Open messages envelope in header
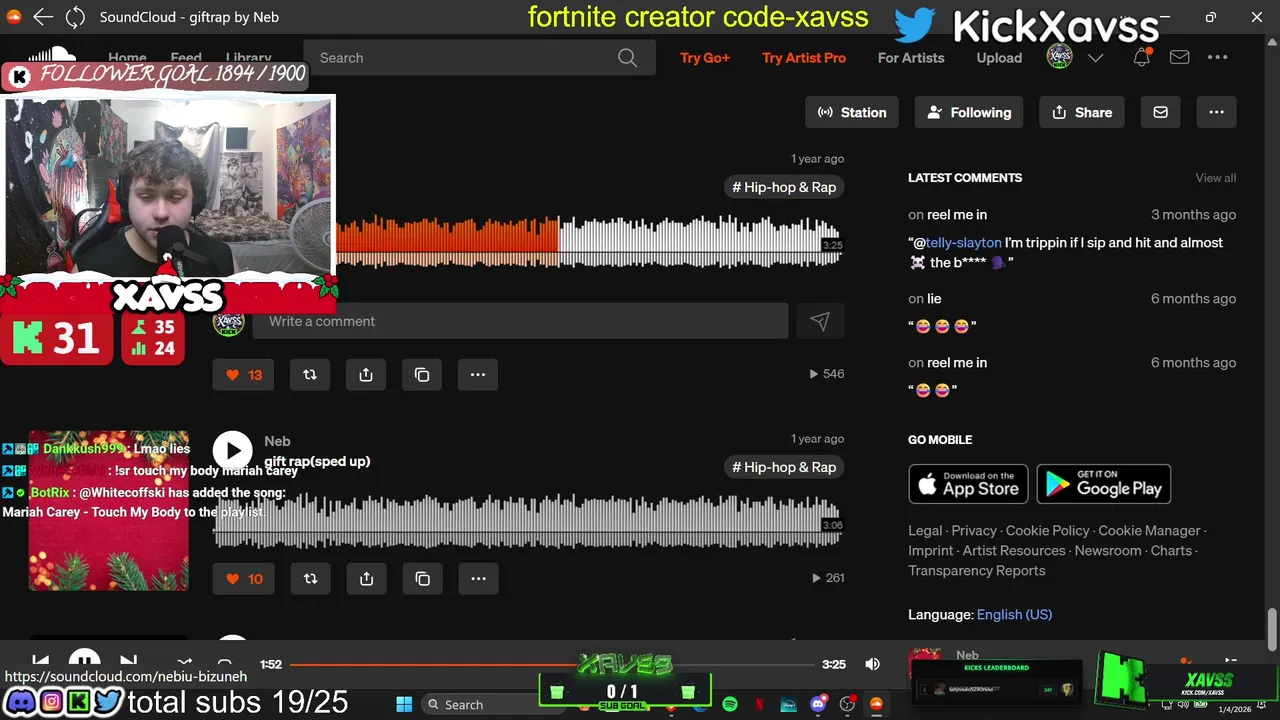The height and width of the screenshot is (720, 1280). [x=1180, y=57]
